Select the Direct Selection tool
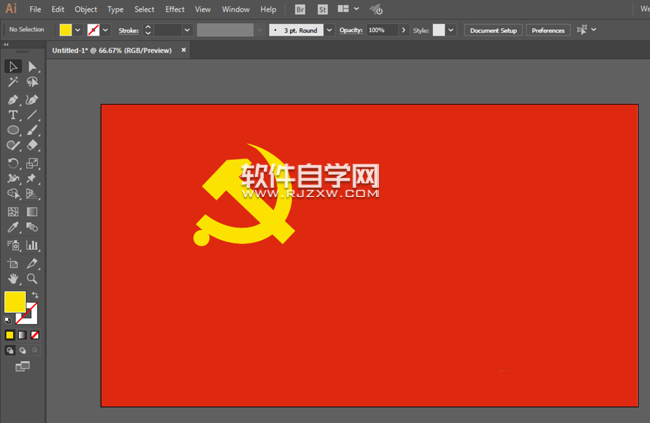Screen dimensions: 650x423 (x=32, y=66)
